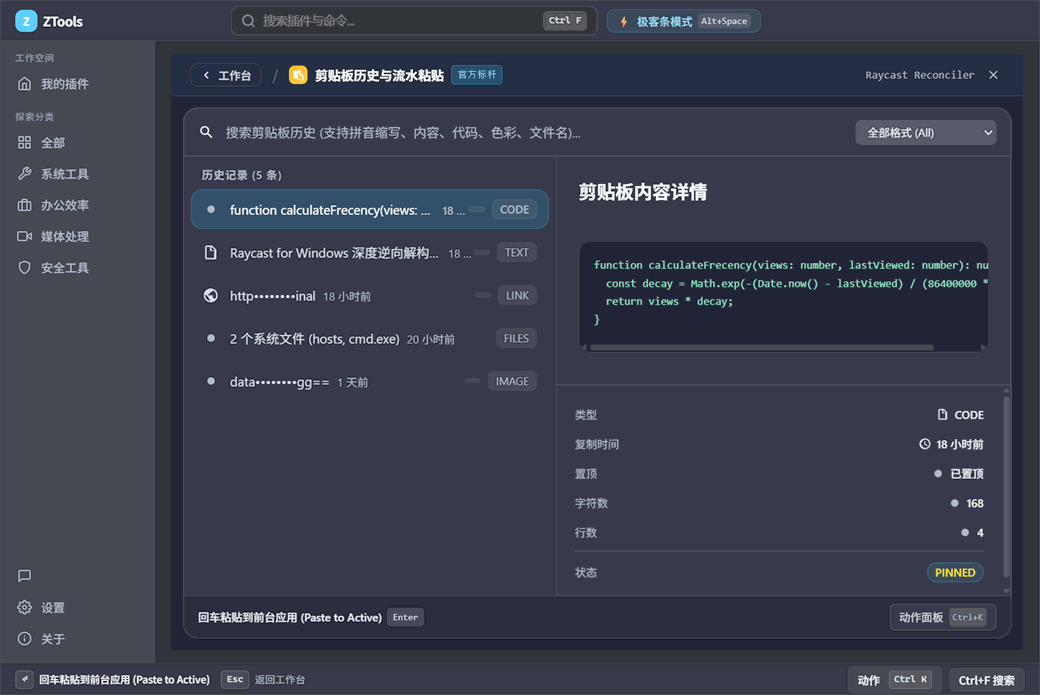Viewport: 1040px width, 695px height.
Task: Open 设置 gear icon in sidebar
Action: point(25,607)
